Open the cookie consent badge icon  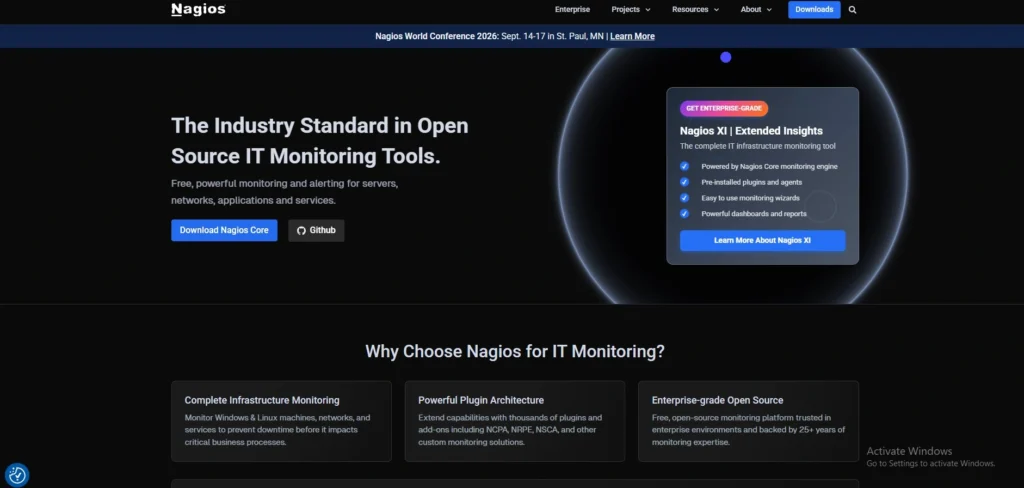tap(18, 475)
